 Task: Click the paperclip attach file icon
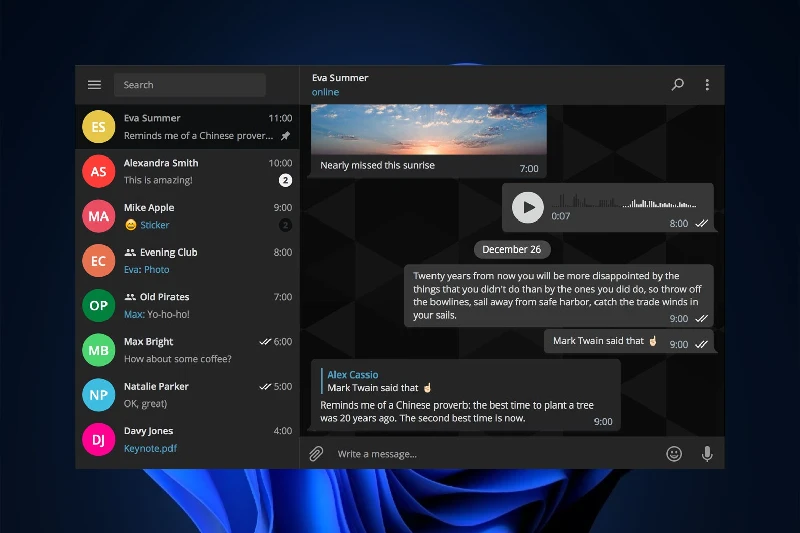[x=316, y=454]
